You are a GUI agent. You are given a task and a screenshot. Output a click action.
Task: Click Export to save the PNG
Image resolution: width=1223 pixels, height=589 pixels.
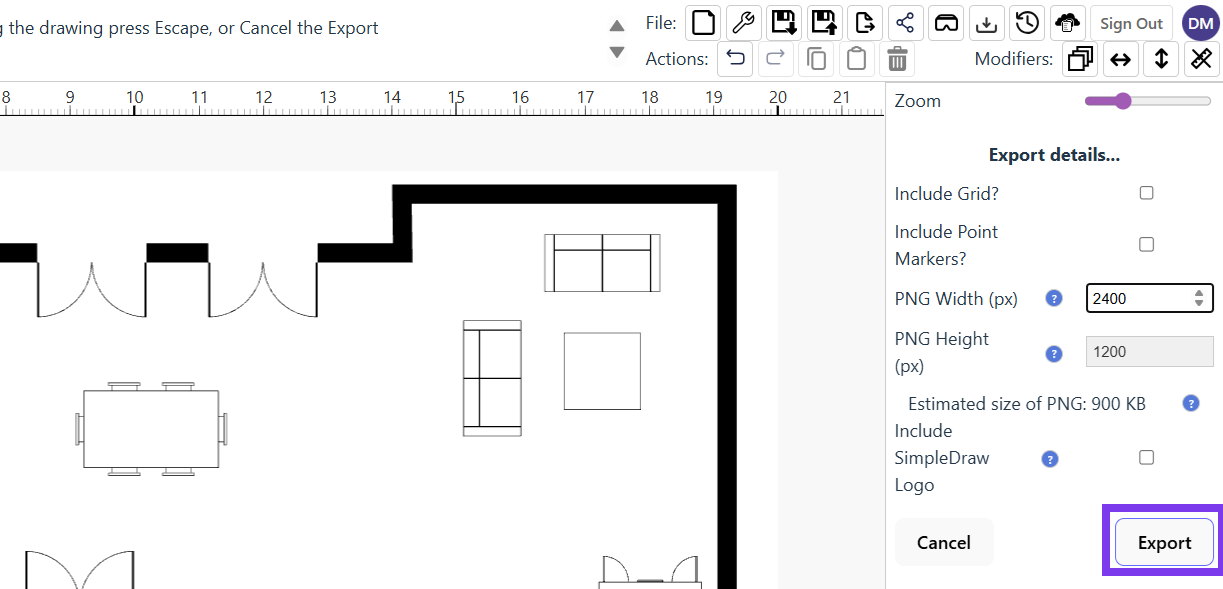point(1164,542)
